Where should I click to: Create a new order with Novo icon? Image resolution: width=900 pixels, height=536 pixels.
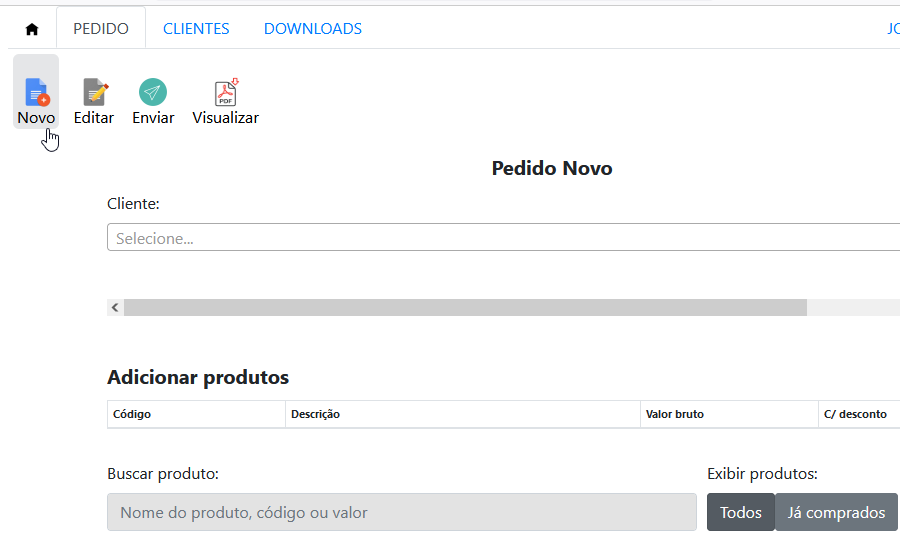[36, 93]
